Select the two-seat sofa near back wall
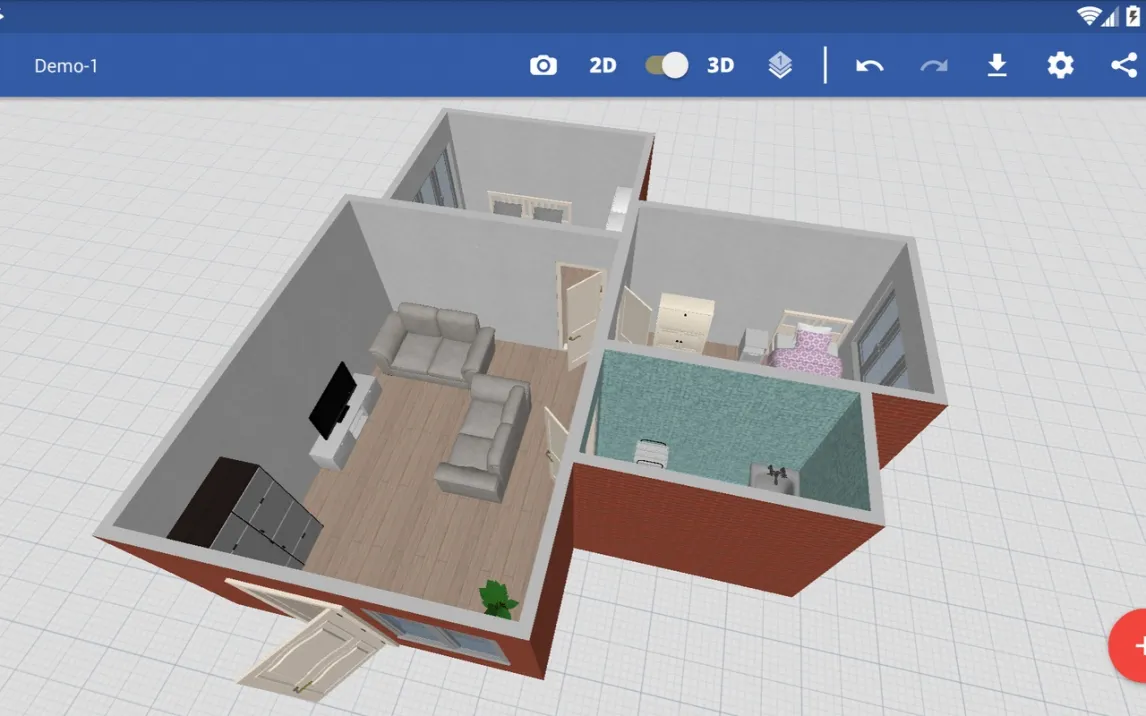This screenshot has width=1146, height=716. point(433,342)
